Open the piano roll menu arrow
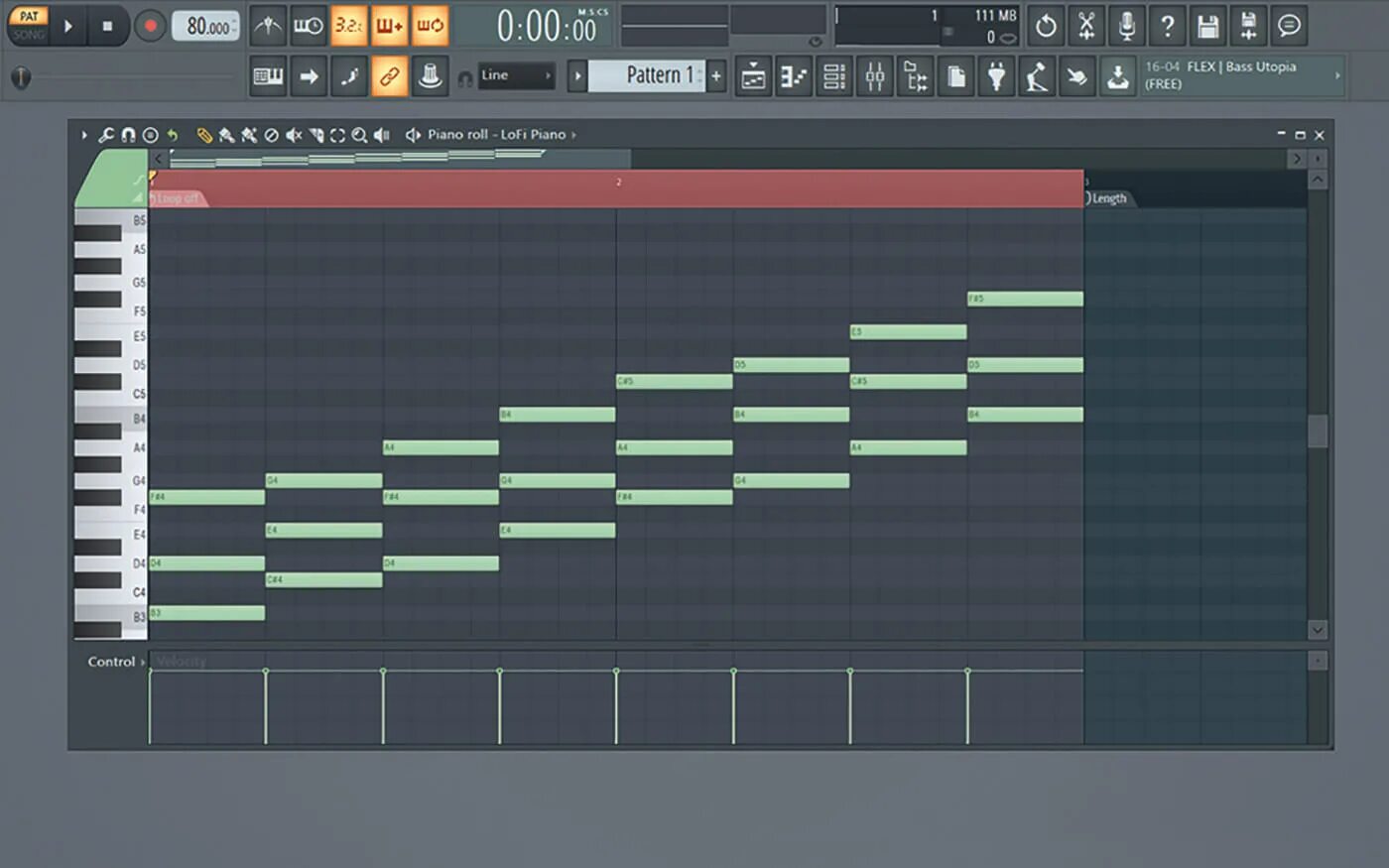Screen dimensions: 1389x868 click(x=84, y=135)
